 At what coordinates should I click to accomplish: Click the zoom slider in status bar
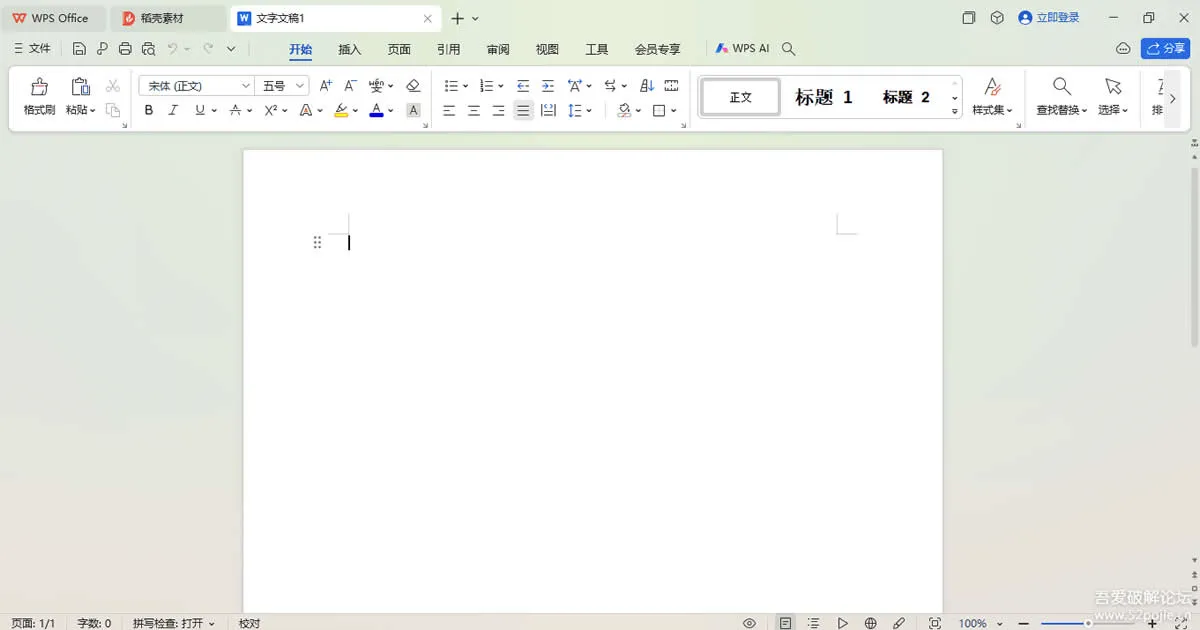(x=1088, y=623)
